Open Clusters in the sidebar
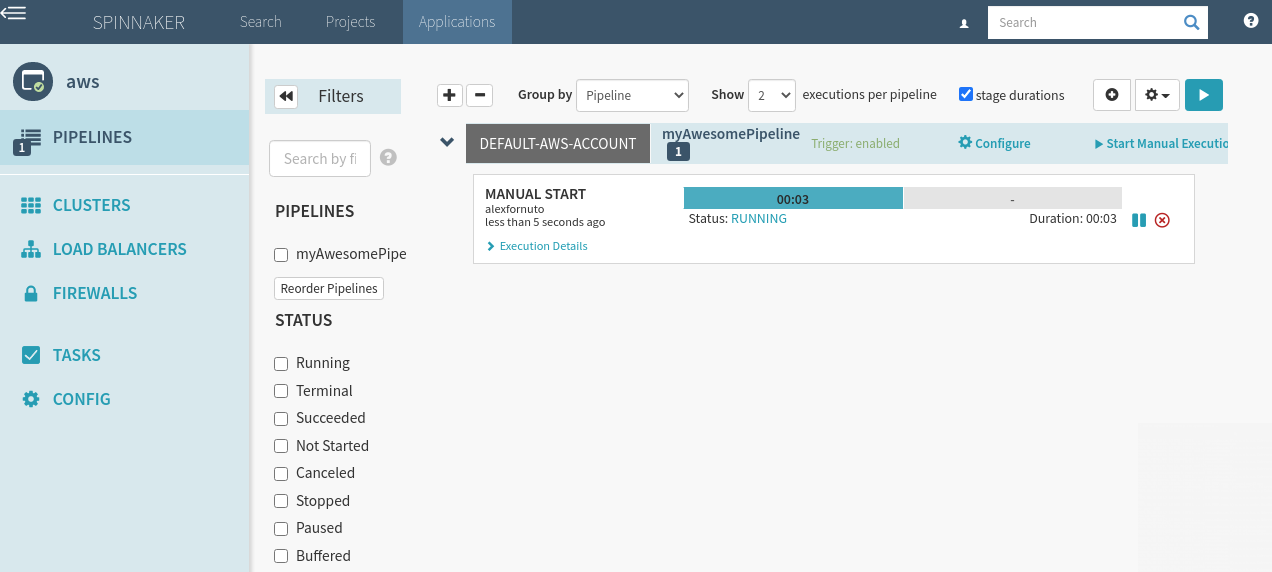 pos(91,205)
